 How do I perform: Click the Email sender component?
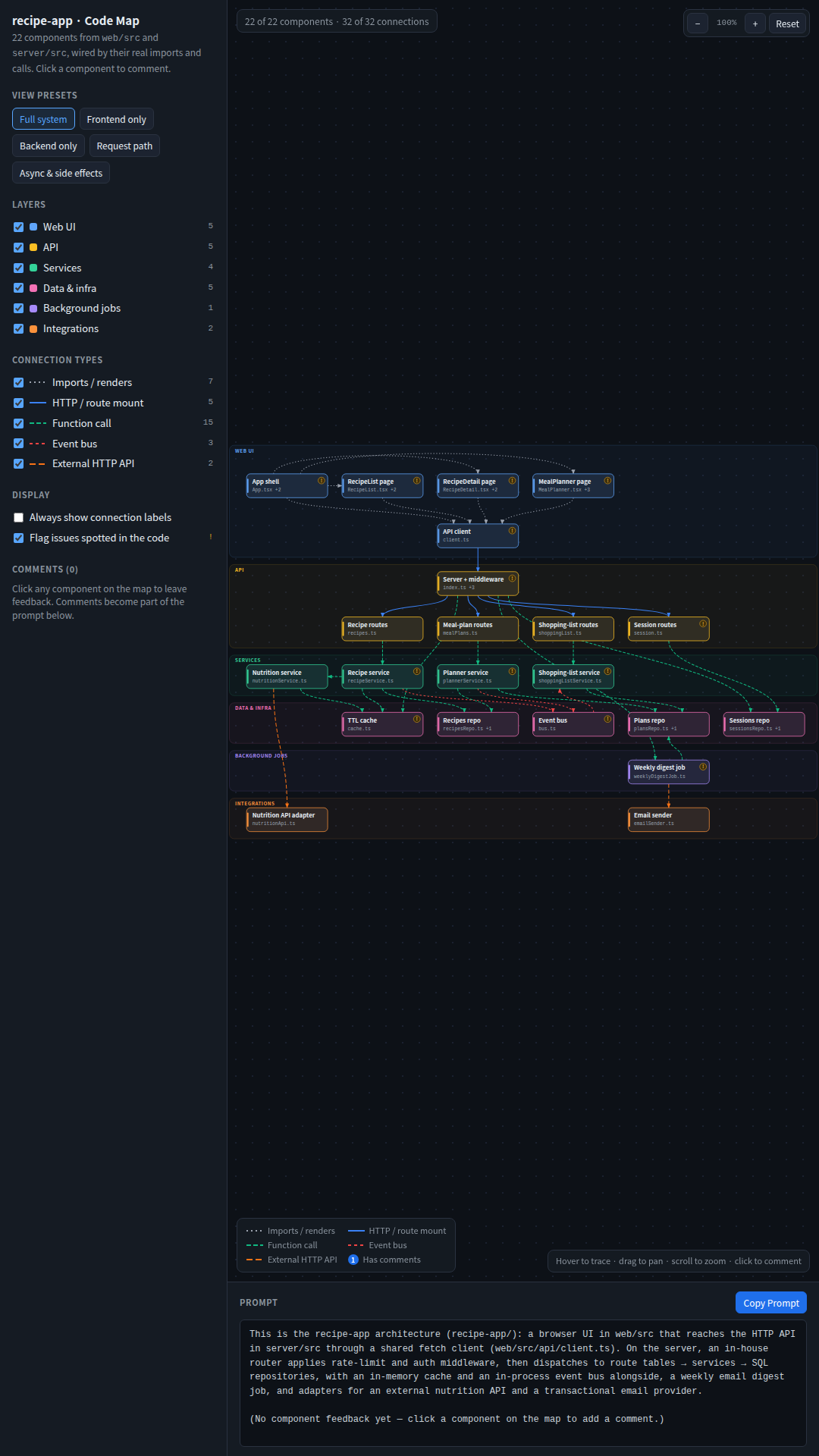pyautogui.click(x=669, y=819)
